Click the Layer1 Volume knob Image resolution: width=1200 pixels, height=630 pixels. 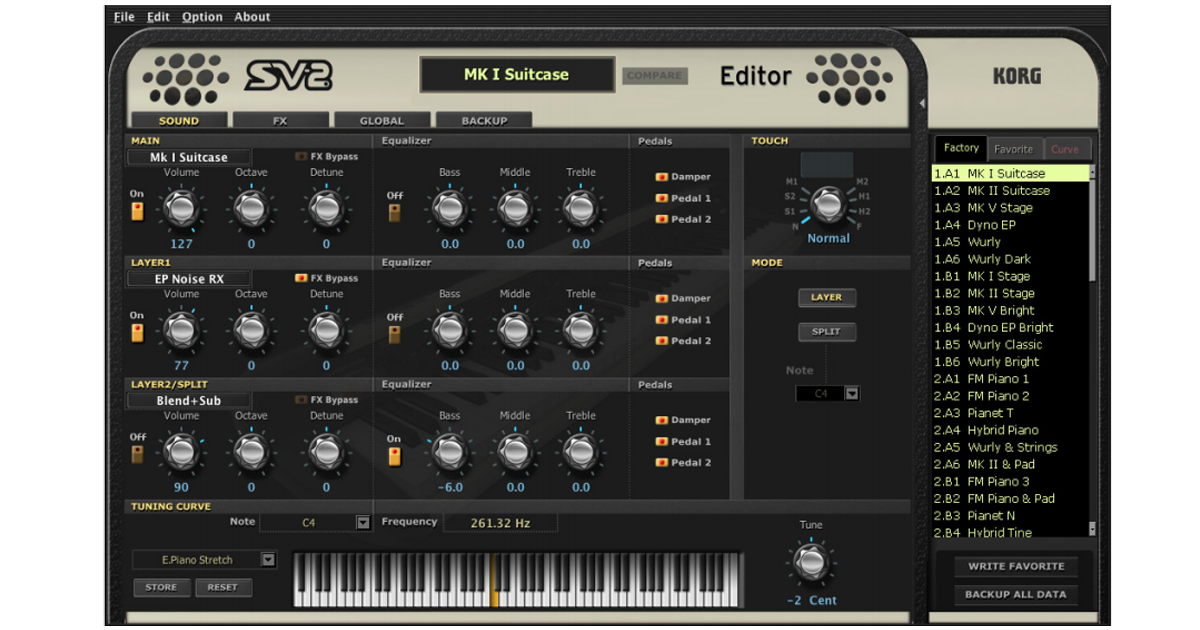point(181,330)
